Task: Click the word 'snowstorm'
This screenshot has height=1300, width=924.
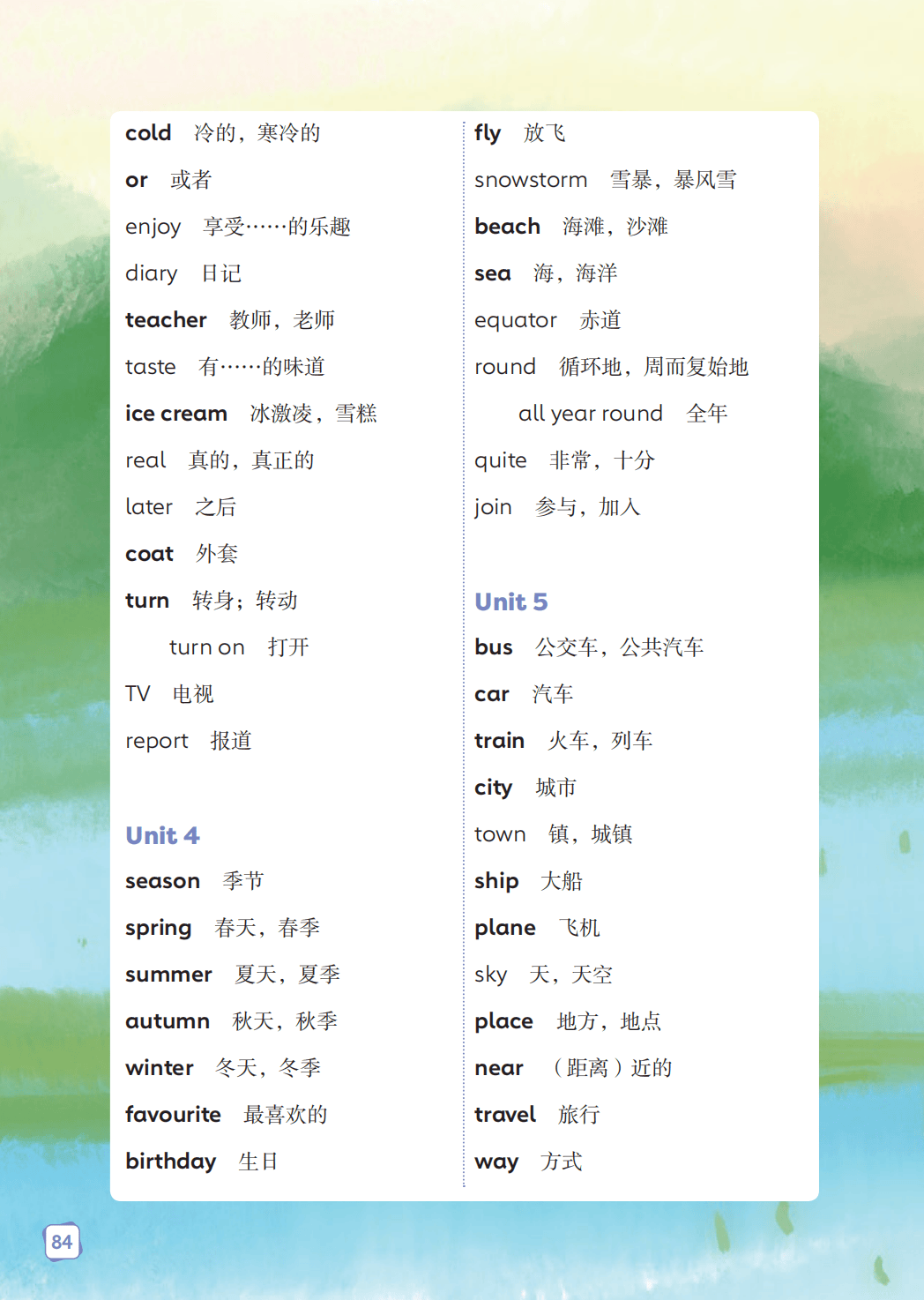Action: 530,180
